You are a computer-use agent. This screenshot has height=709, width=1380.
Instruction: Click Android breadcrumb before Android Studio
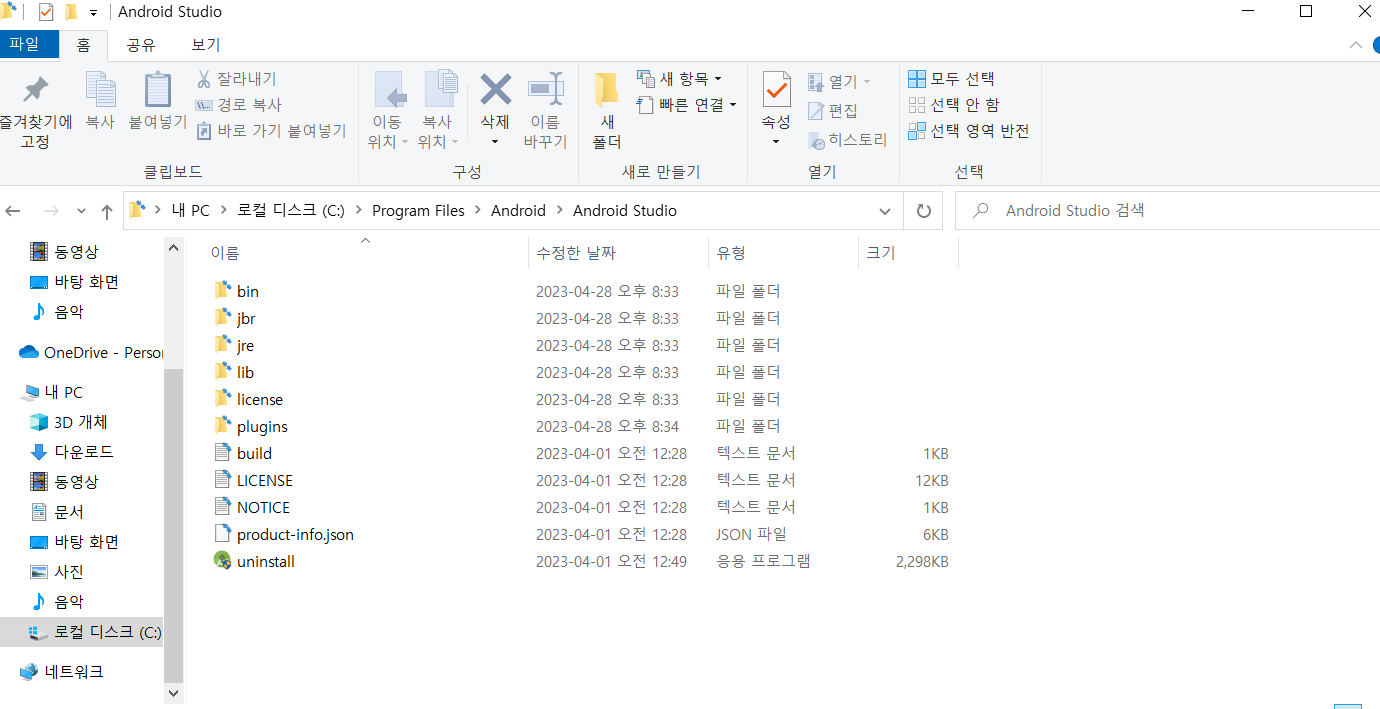[518, 210]
